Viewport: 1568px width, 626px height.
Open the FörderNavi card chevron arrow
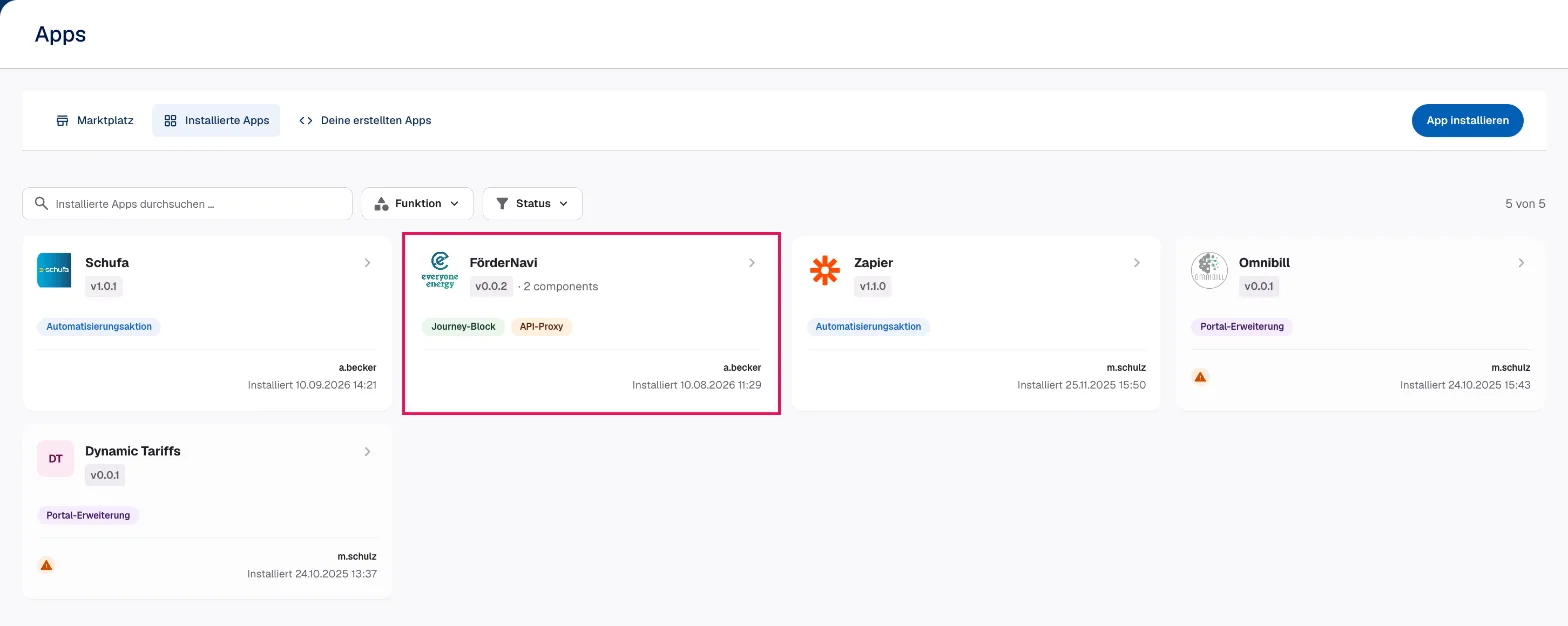[x=752, y=263]
